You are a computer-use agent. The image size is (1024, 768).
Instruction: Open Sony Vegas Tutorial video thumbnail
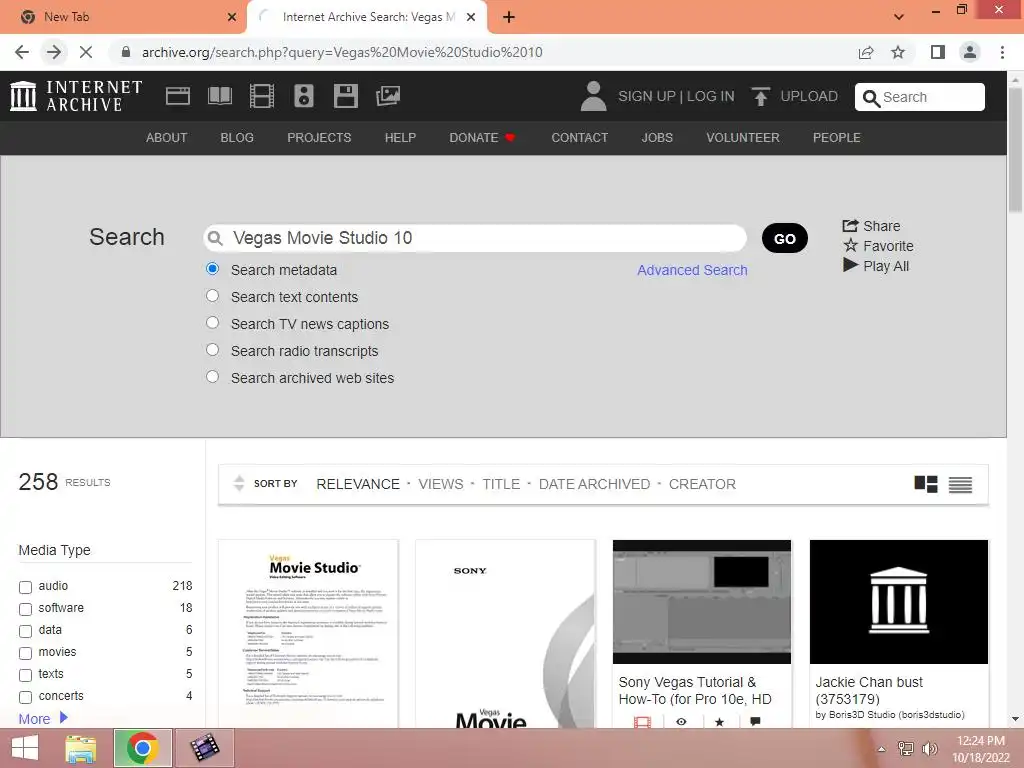pyautogui.click(x=701, y=601)
